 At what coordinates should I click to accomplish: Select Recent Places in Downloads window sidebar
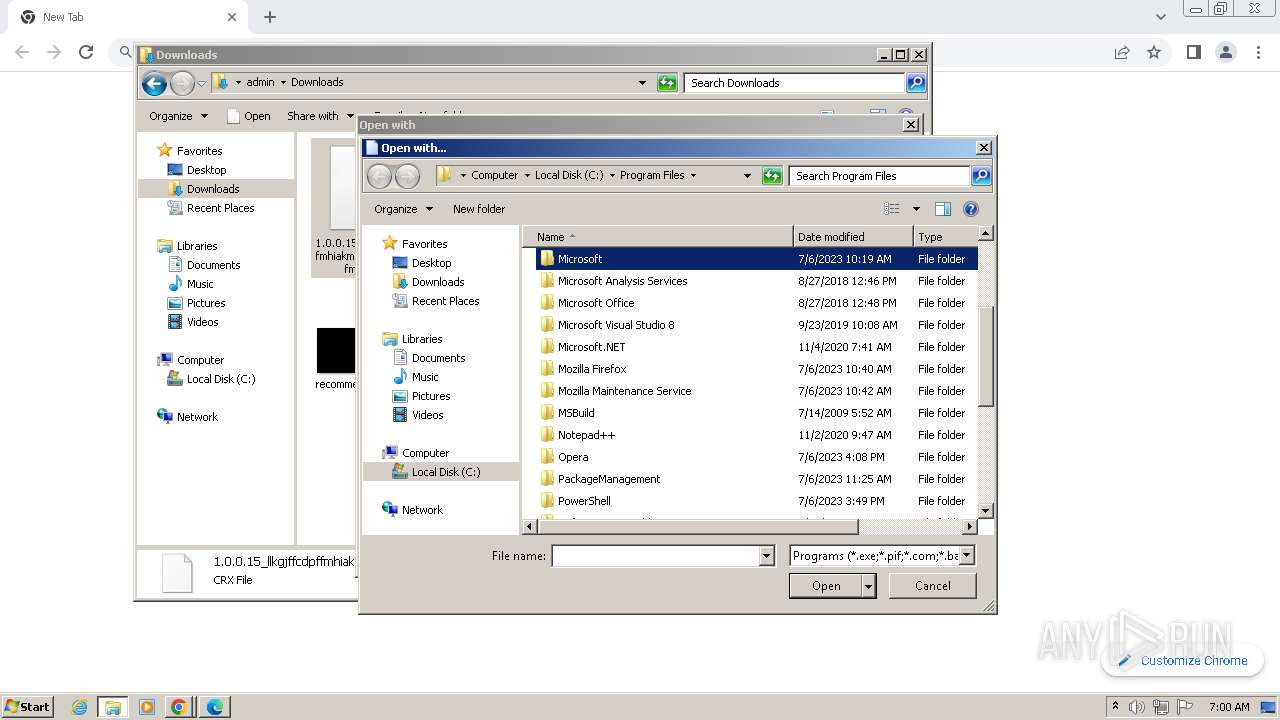[220, 208]
